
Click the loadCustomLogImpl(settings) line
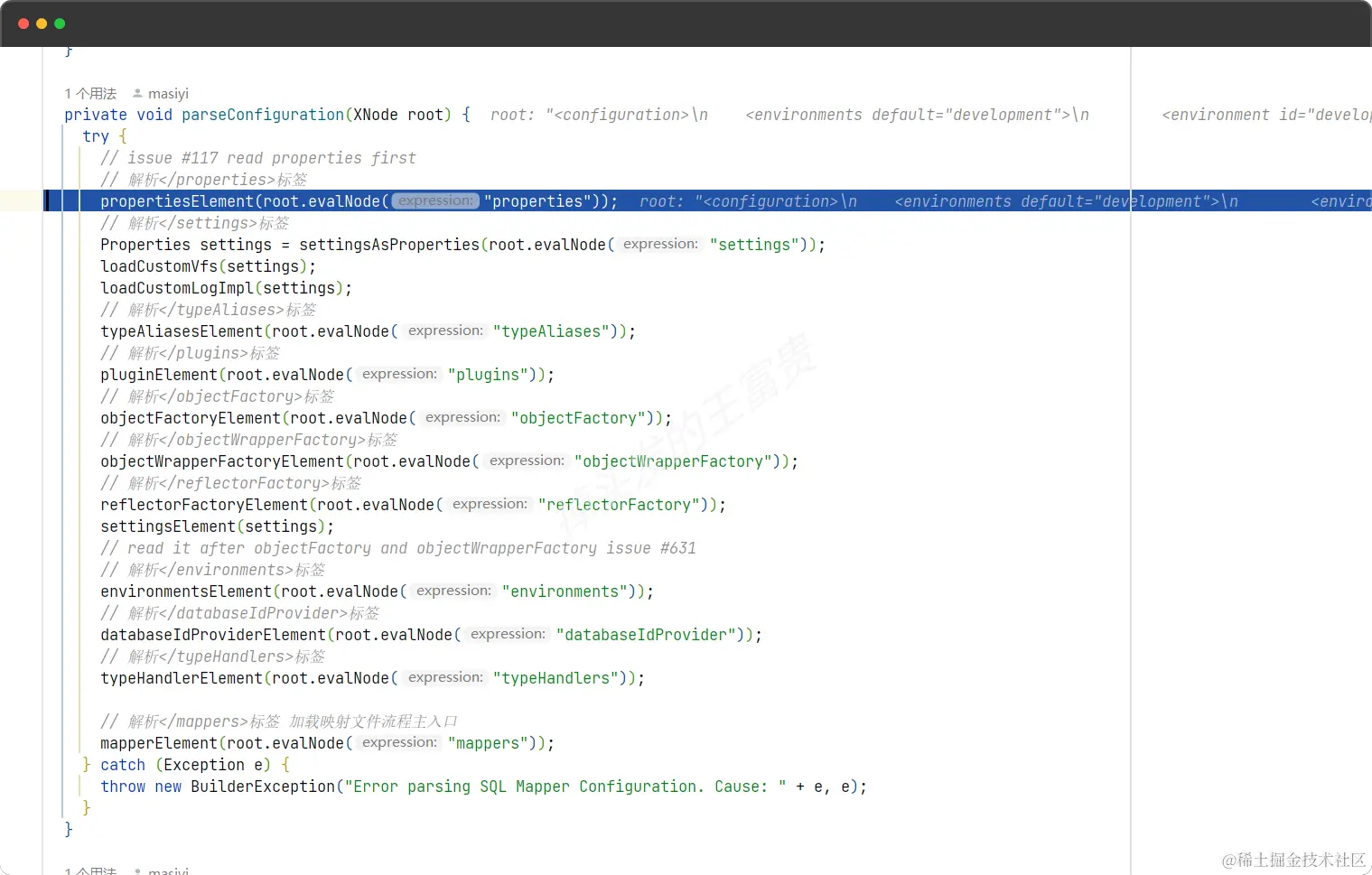[x=227, y=288]
